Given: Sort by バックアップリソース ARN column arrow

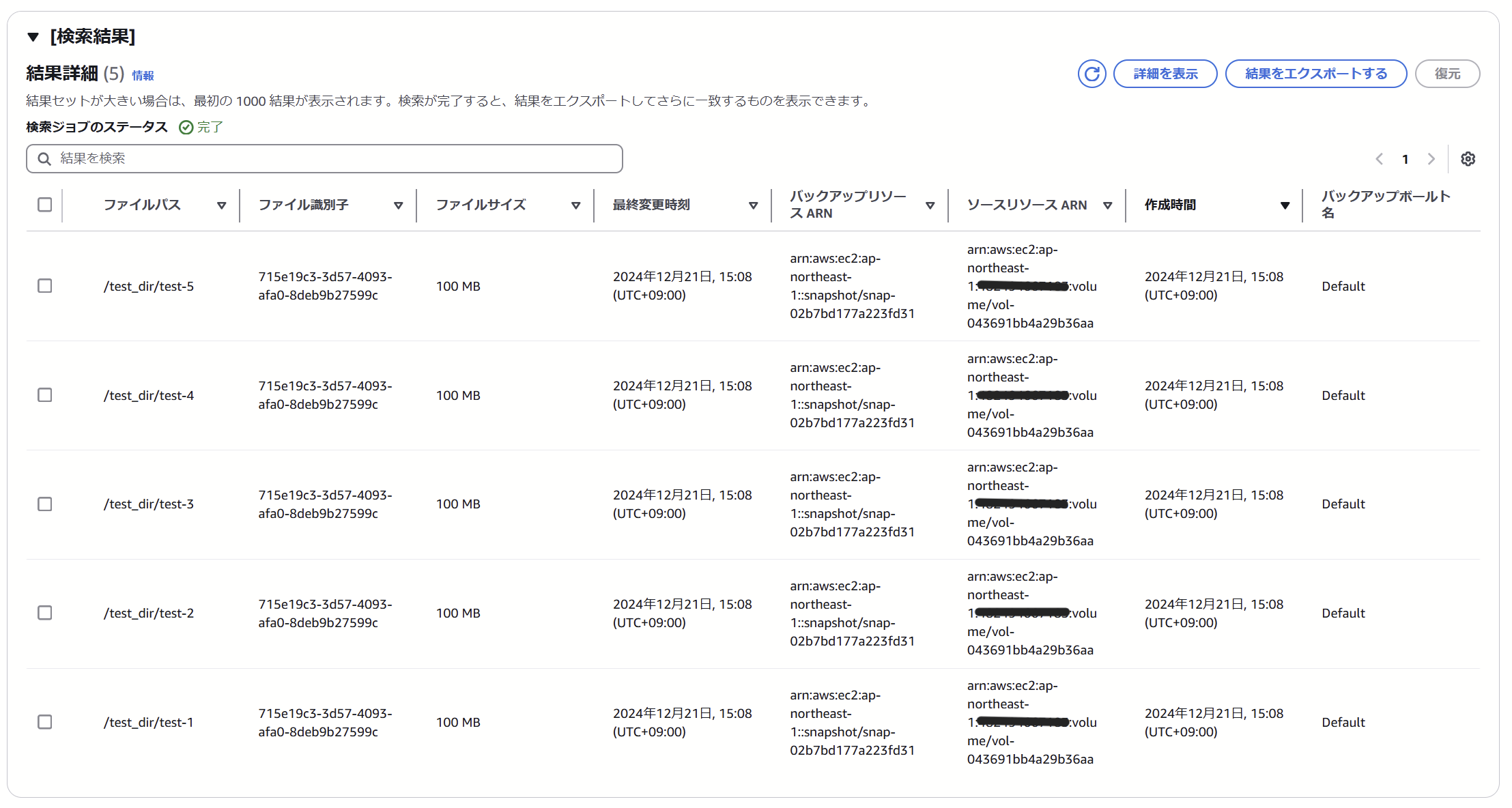Looking at the screenshot, I should point(930,205).
